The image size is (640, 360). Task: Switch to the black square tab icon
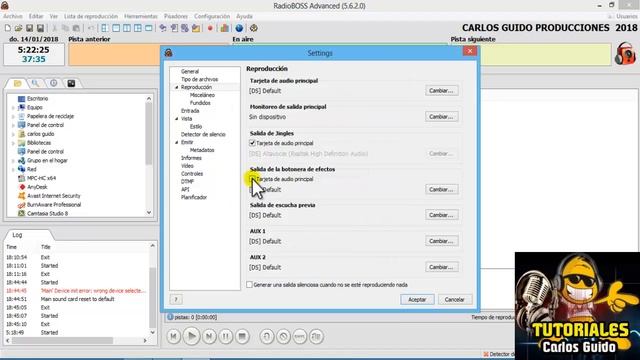tap(71, 83)
